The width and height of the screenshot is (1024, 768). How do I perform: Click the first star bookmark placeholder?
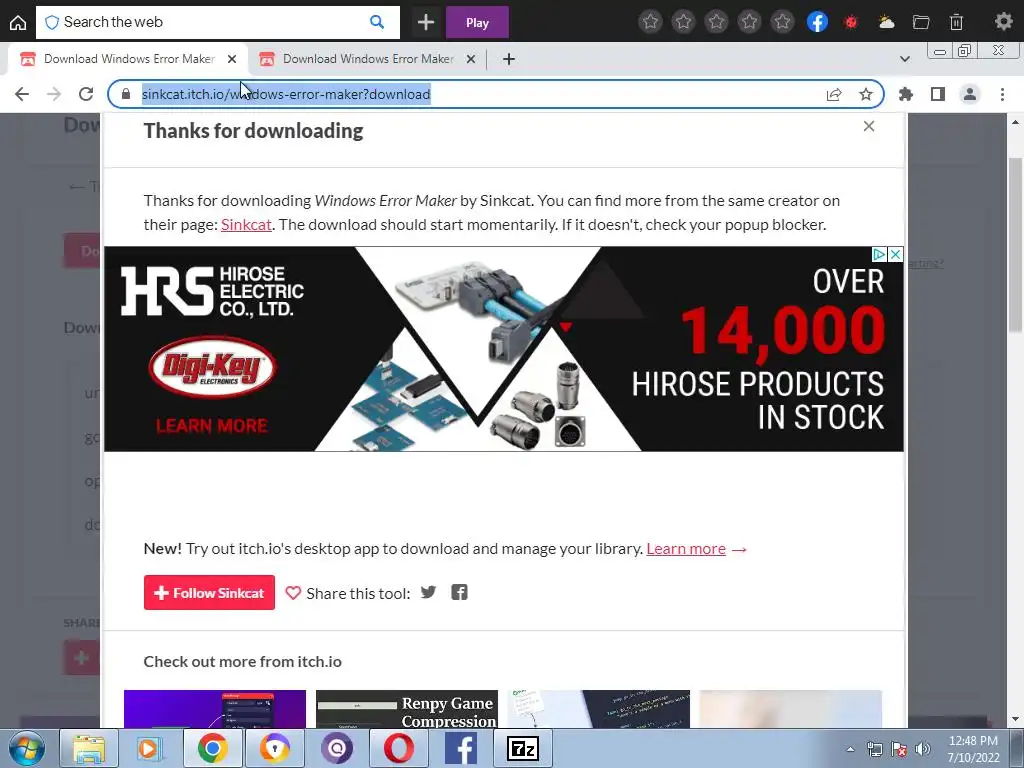(650, 22)
